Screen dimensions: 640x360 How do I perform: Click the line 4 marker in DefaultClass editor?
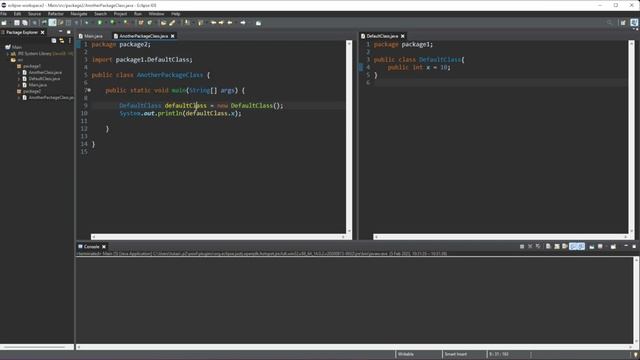360,67
